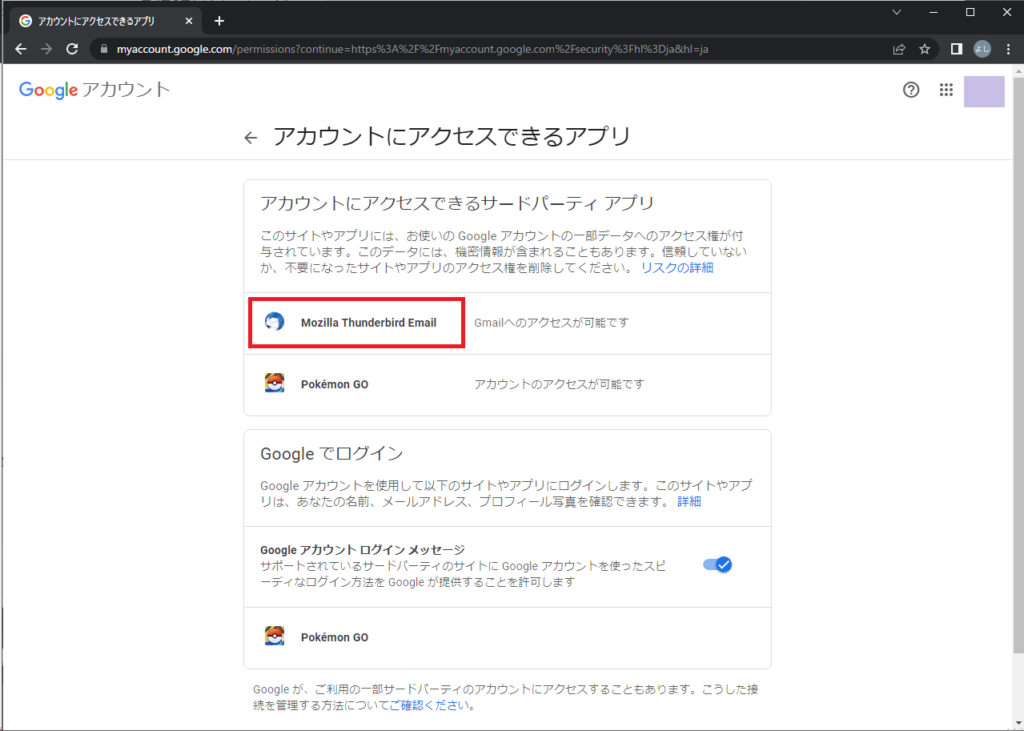Disable the Google アカウント ログイン メッセージ toggle
This screenshot has width=1024, height=731.
pos(717,564)
